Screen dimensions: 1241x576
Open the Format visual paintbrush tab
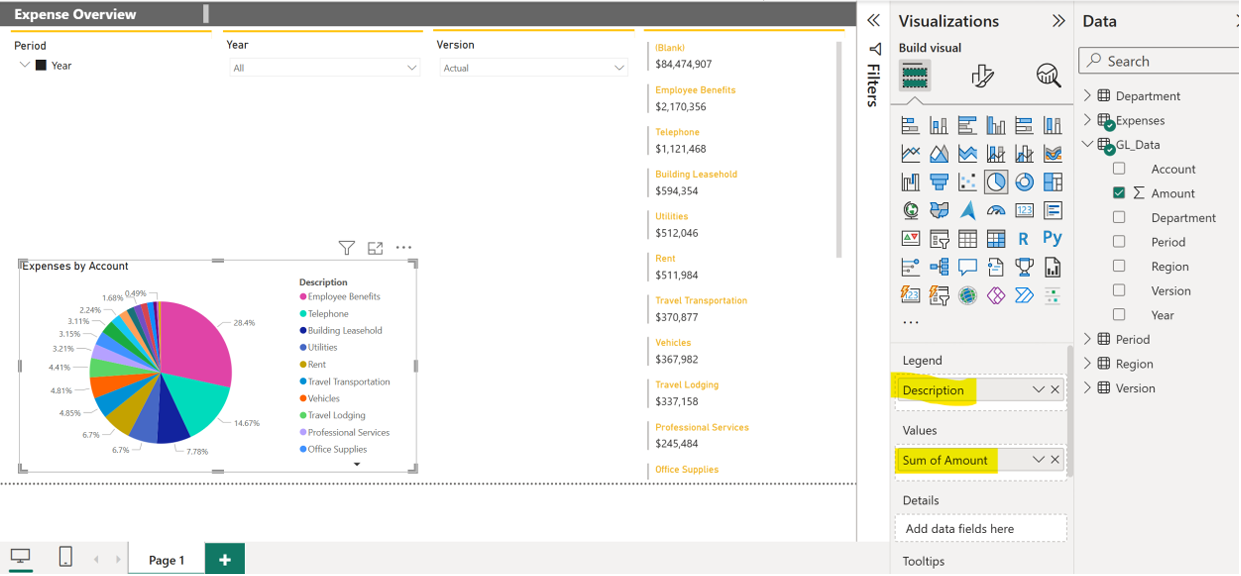982,76
